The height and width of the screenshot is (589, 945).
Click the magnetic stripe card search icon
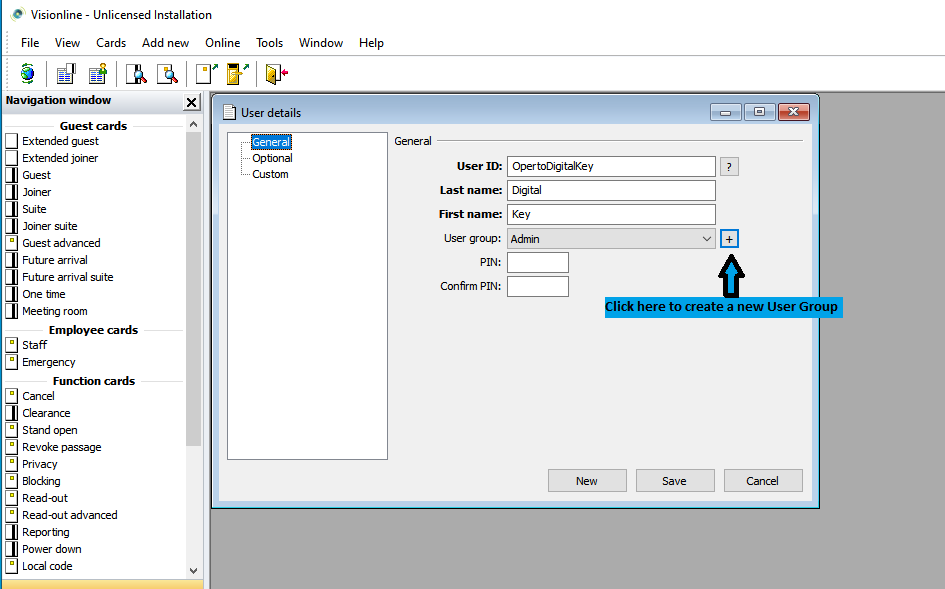(136, 73)
